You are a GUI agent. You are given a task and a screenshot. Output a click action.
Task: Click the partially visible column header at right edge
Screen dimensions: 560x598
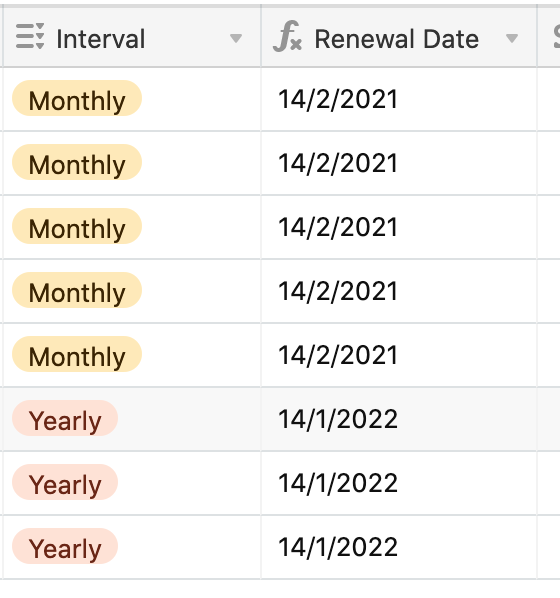pos(549,37)
